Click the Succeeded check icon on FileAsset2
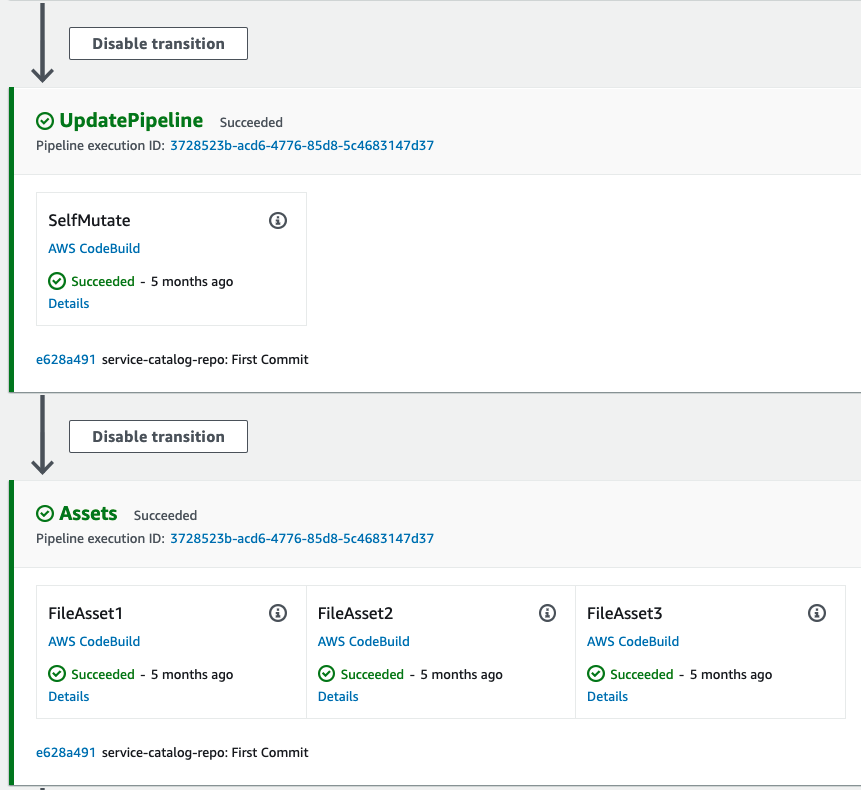Viewport: 861px width, 790px height. [326, 674]
